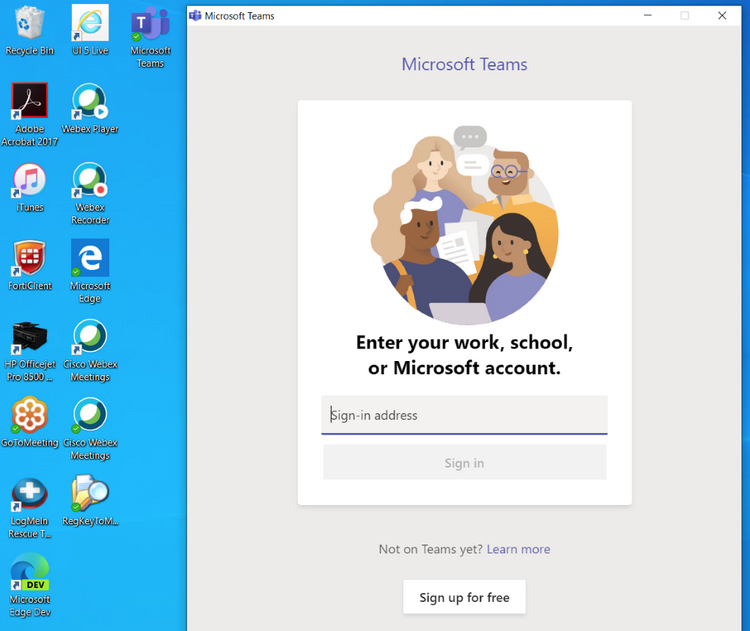Close the Microsoft Teams window

(x=722, y=15)
